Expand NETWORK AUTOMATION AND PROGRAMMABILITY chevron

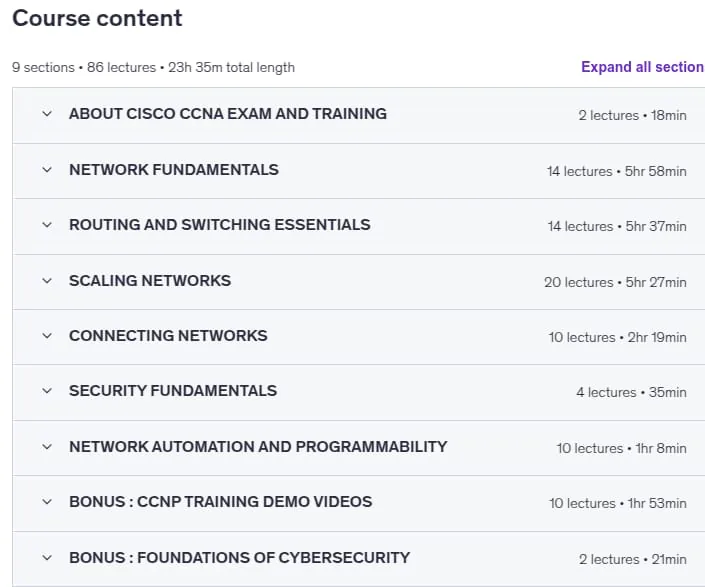point(47,447)
